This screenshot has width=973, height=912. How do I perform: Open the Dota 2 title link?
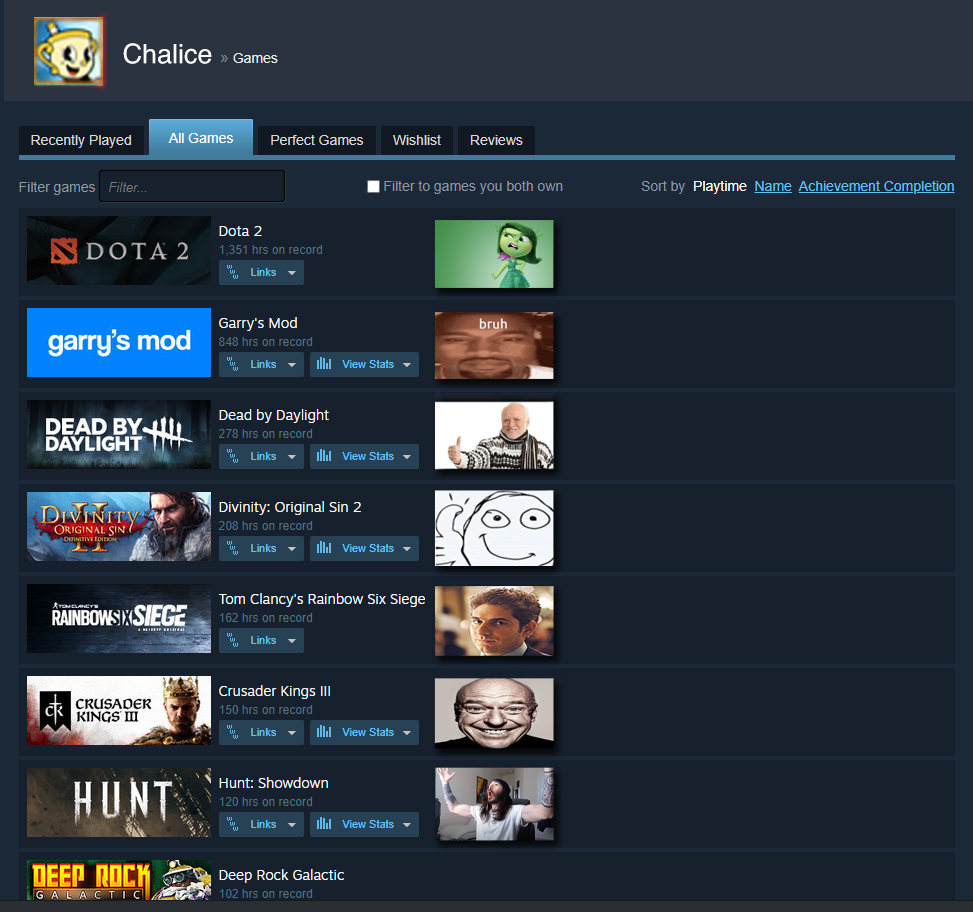tap(240, 231)
